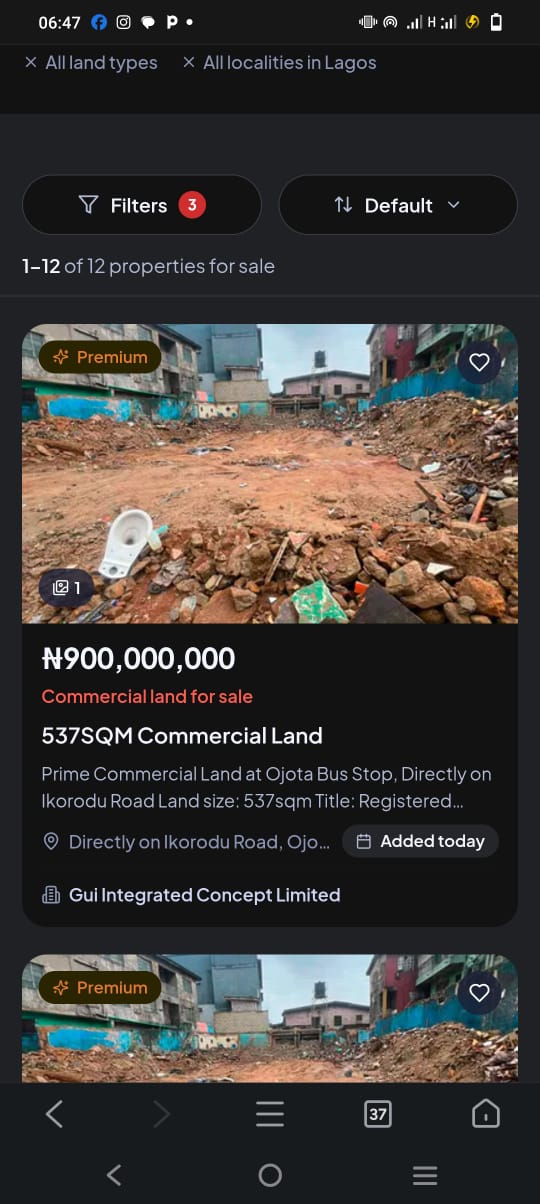Open the tab switcher showing 37
The width and height of the screenshot is (540, 1204).
pyautogui.click(x=377, y=1114)
